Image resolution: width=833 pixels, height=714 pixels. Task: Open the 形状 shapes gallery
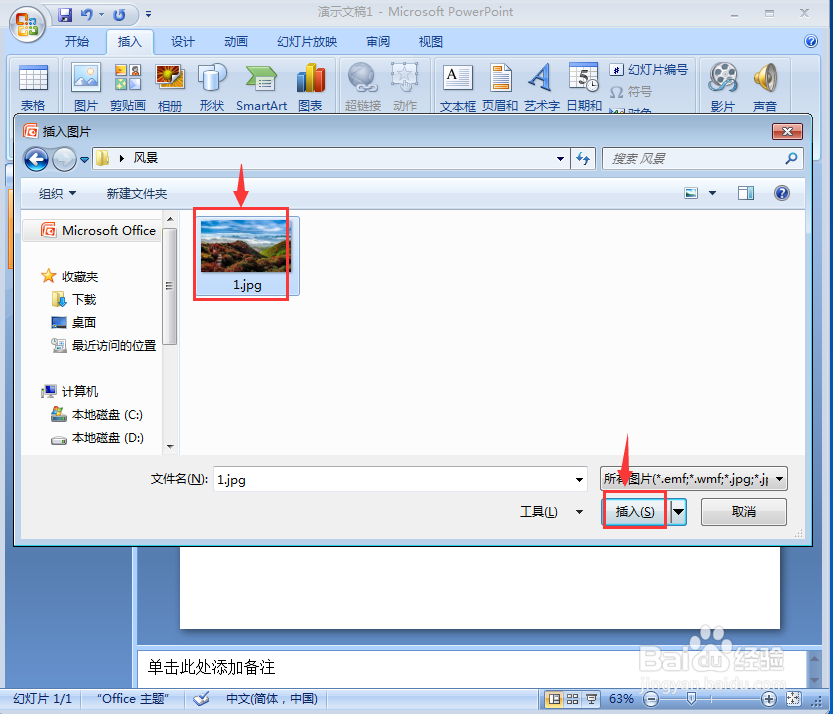coord(211,87)
